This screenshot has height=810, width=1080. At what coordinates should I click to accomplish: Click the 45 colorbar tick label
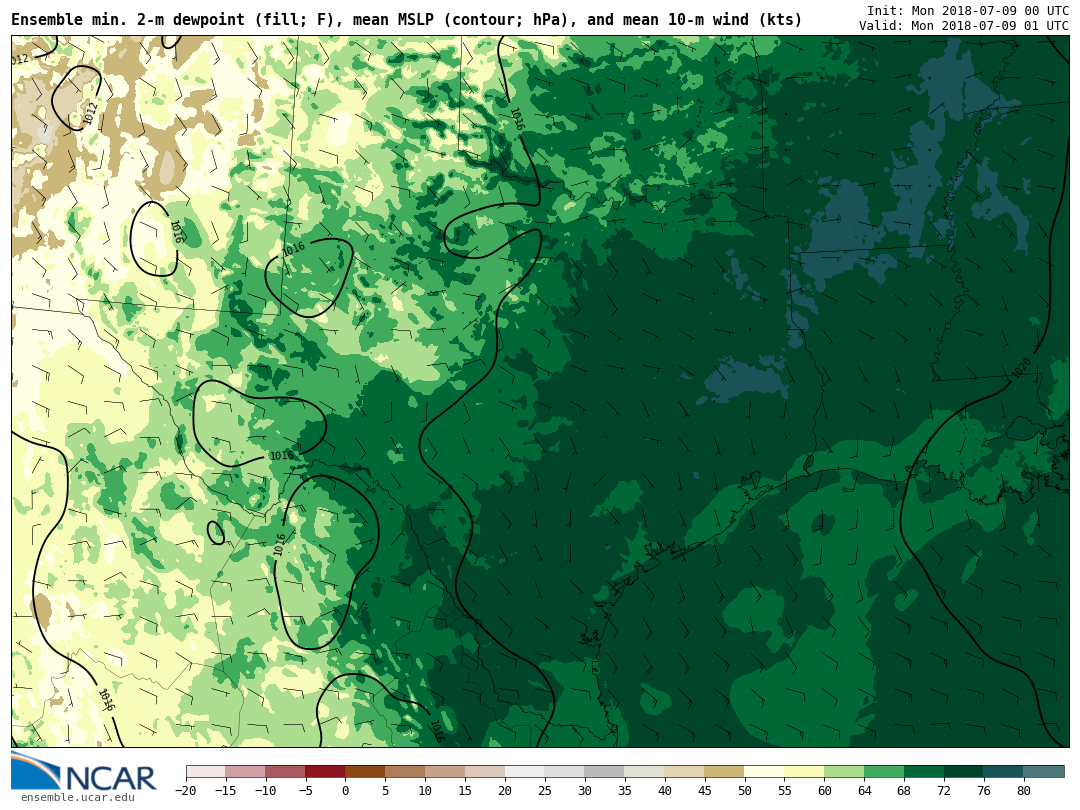click(x=705, y=790)
